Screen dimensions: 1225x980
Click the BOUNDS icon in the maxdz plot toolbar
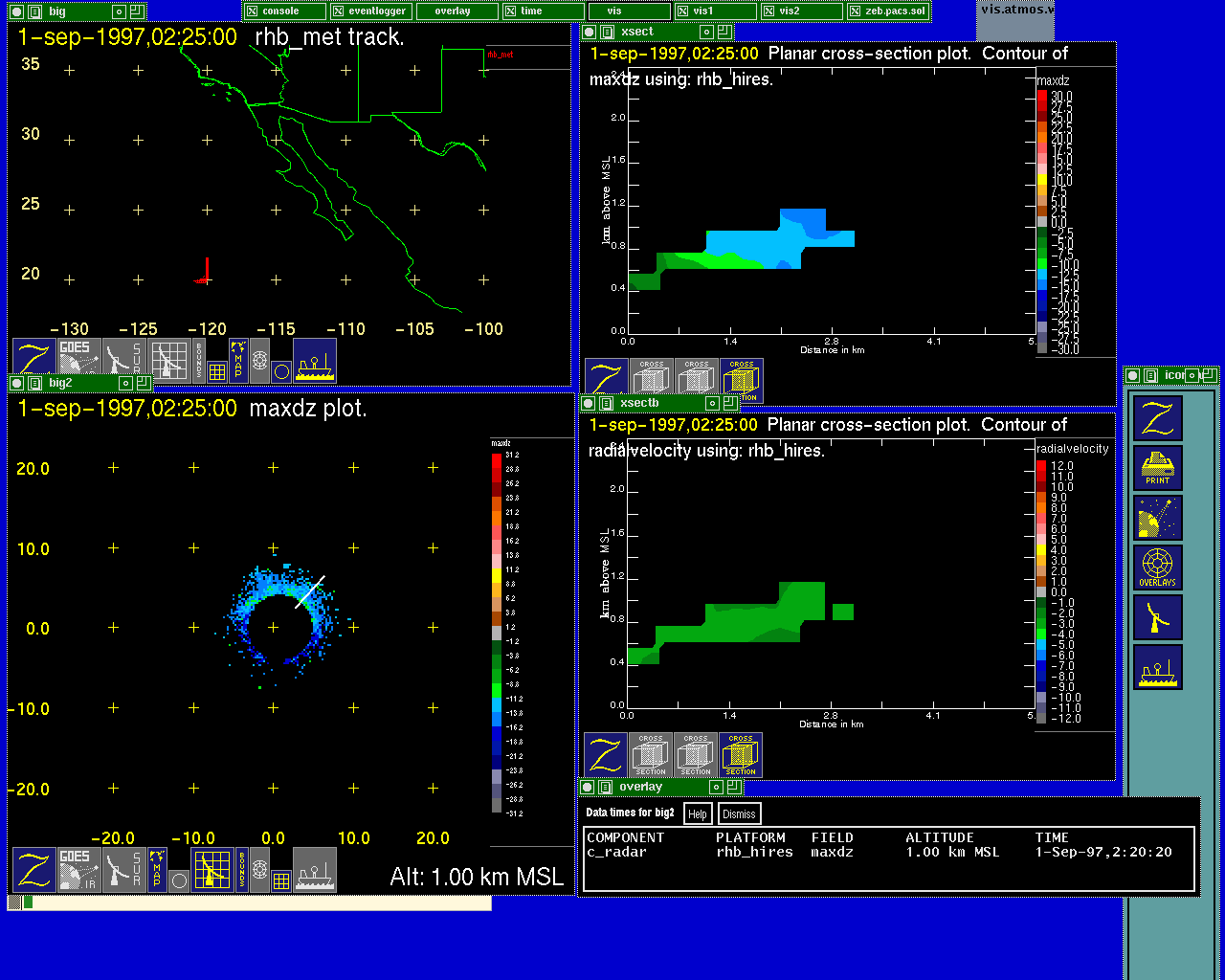tap(242, 870)
